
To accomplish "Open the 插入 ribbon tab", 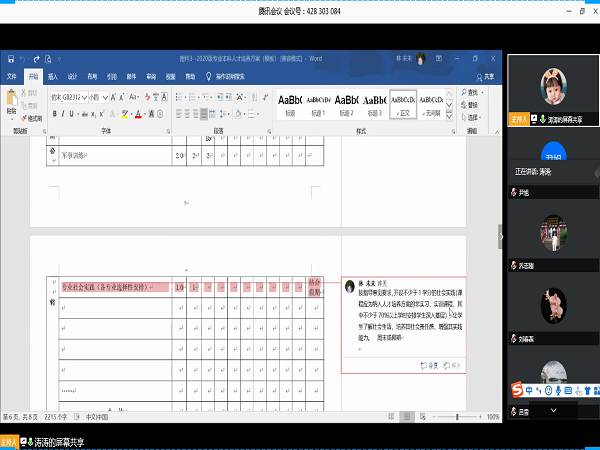I will 52,75.
